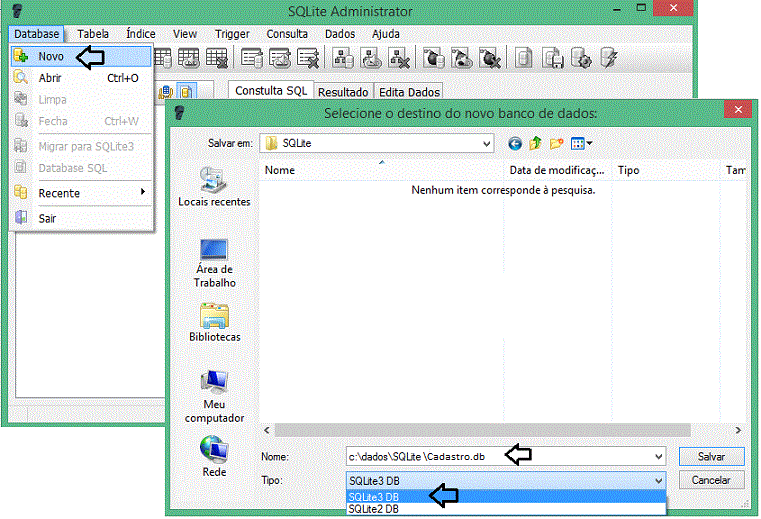
Task: Click the delete trigger toolbar icon
Action: pyautogui.click(x=490, y=58)
